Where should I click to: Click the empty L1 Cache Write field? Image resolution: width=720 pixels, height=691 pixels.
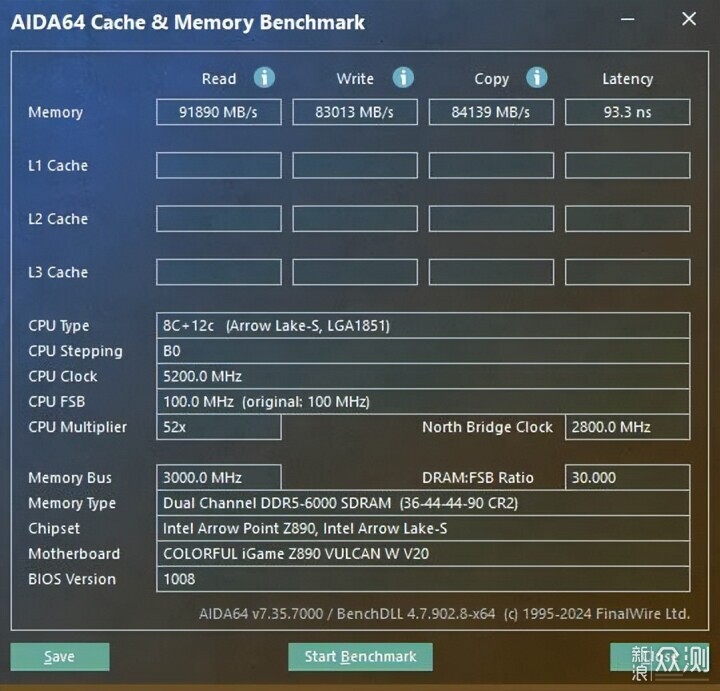(x=355, y=165)
